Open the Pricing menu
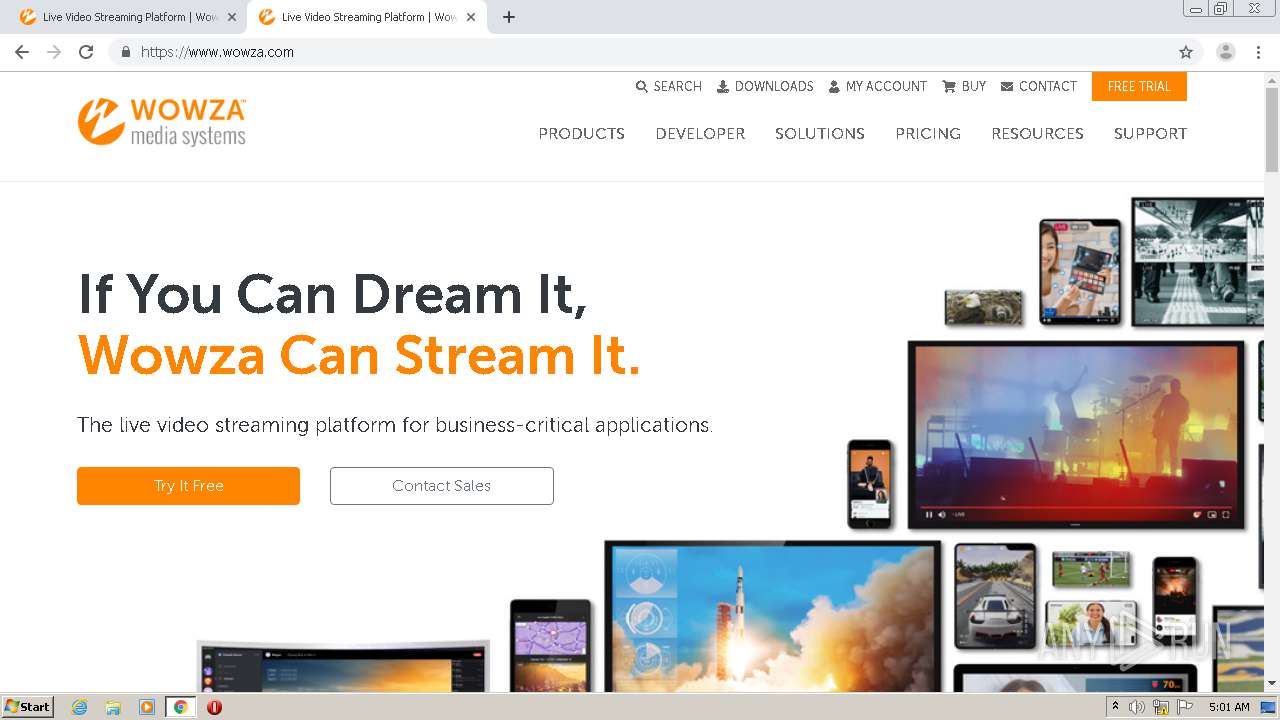 click(x=928, y=134)
